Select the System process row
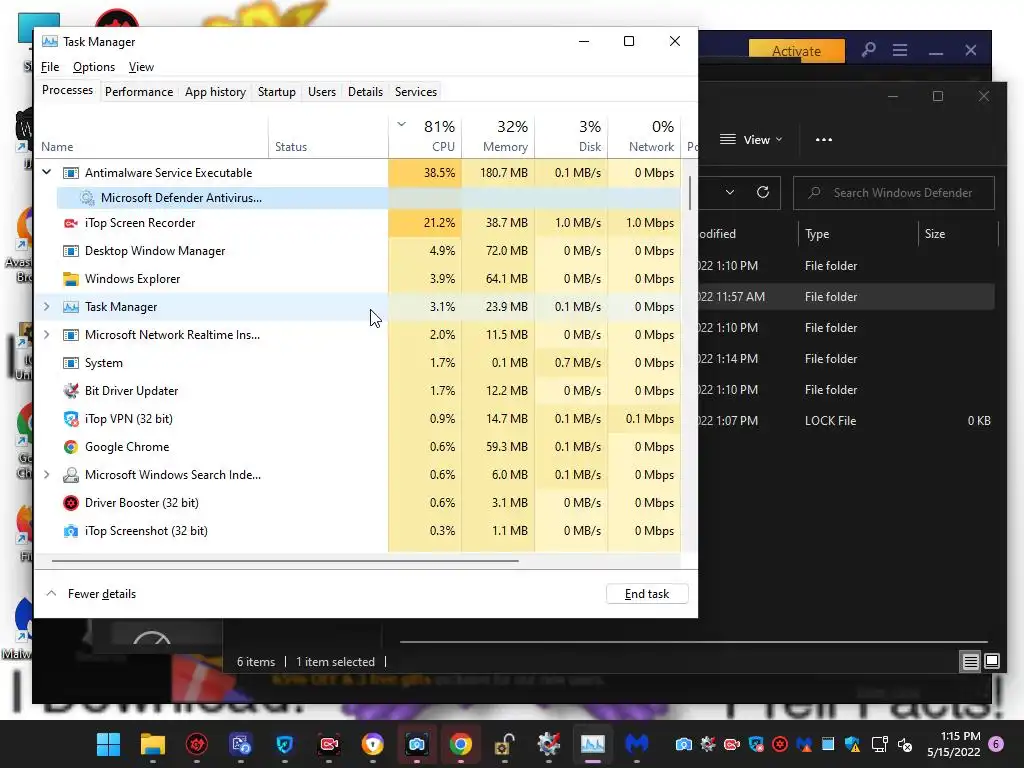The image size is (1024, 768). click(357, 362)
